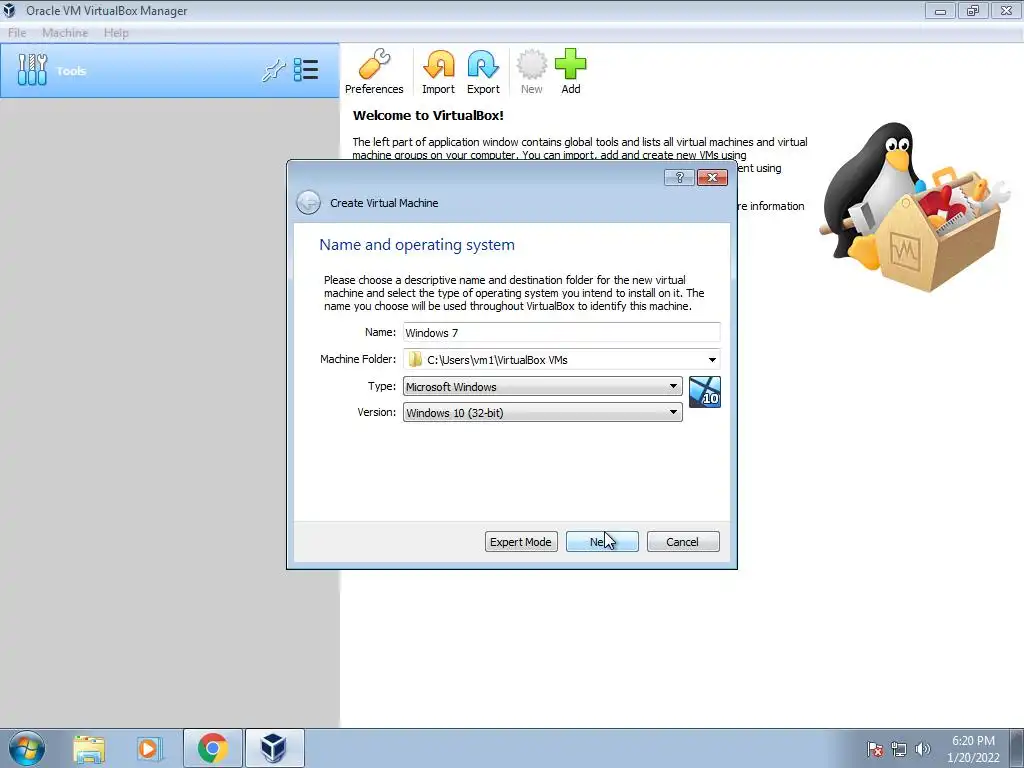
Task: Click the clock showing 6:20 PM
Action: coord(973,741)
